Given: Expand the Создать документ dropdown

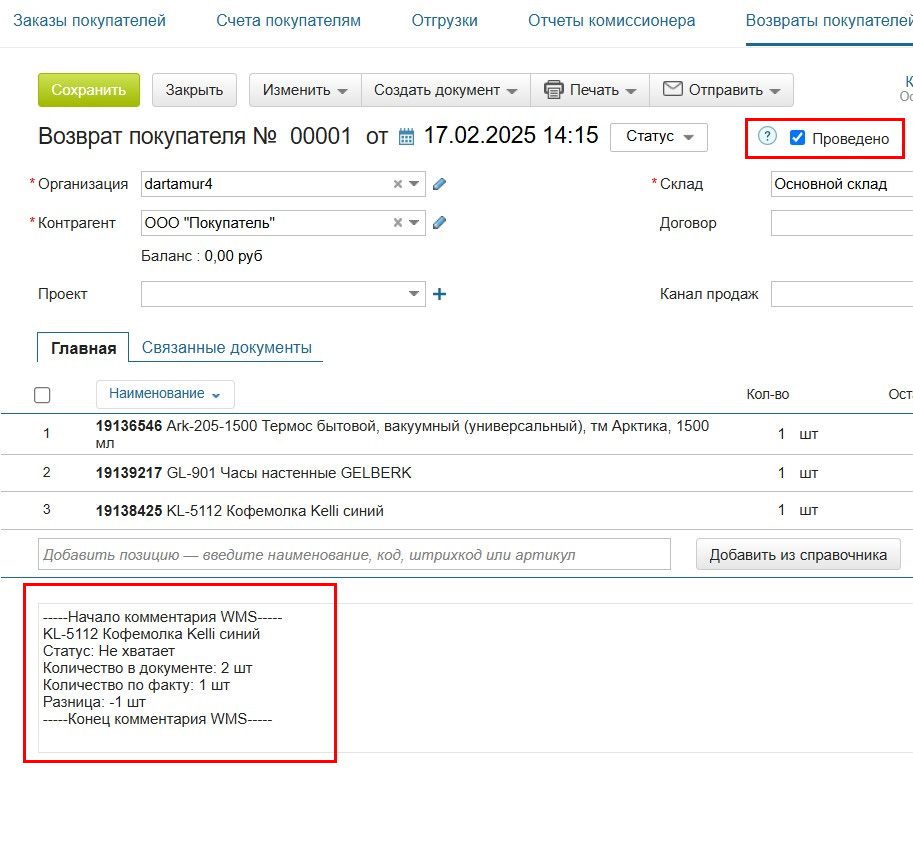Looking at the screenshot, I should click(x=445, y=90).
